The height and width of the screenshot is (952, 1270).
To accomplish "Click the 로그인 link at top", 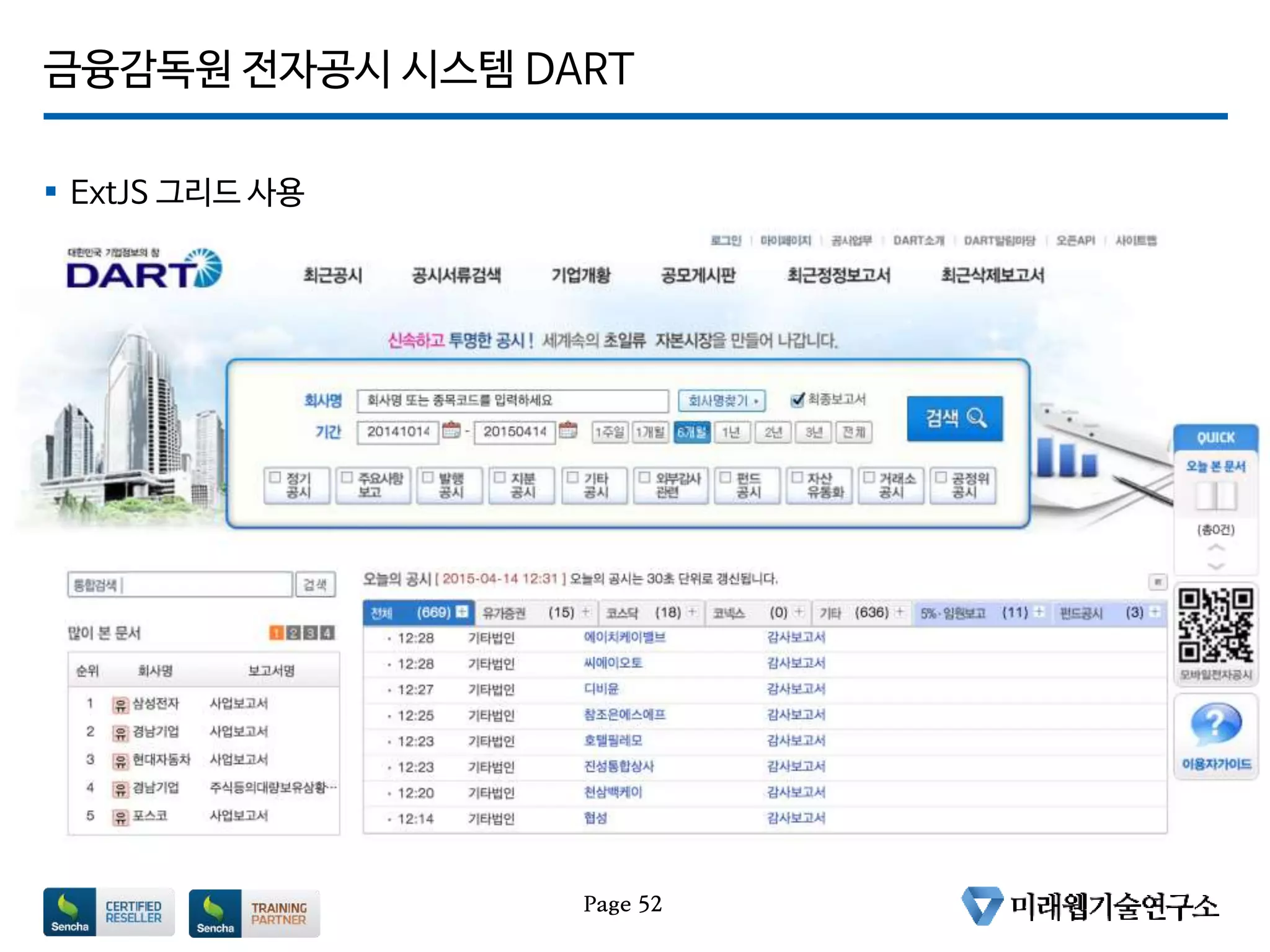I will coord(726,240).
